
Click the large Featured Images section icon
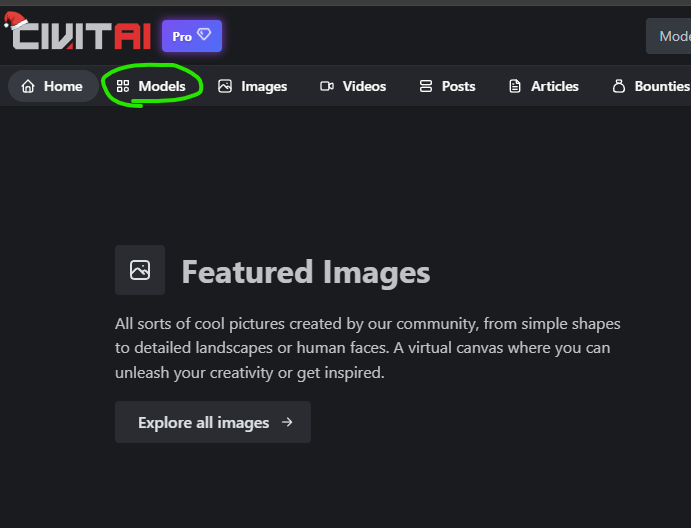click(x=140, y=270)
